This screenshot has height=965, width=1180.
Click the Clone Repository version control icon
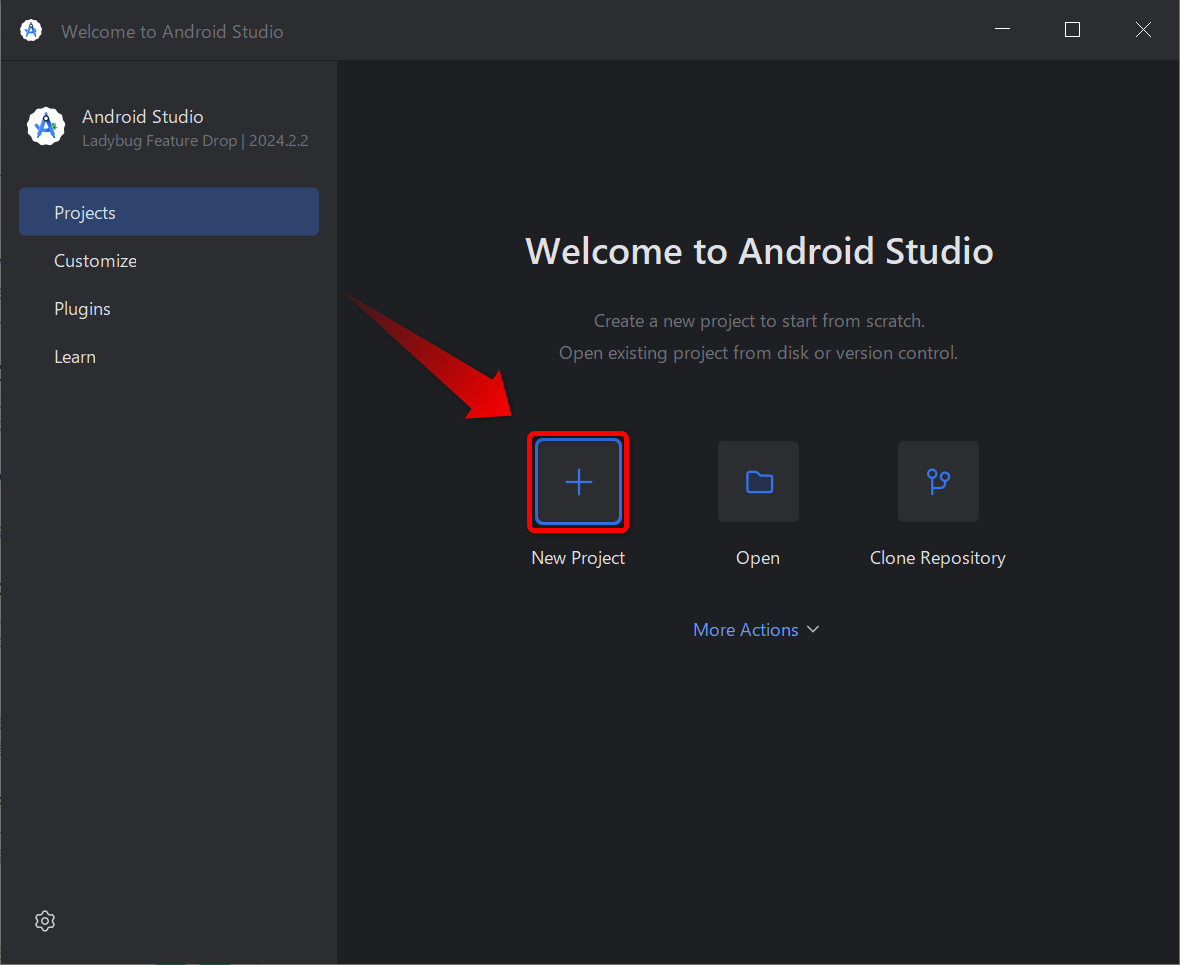[938, 481]
